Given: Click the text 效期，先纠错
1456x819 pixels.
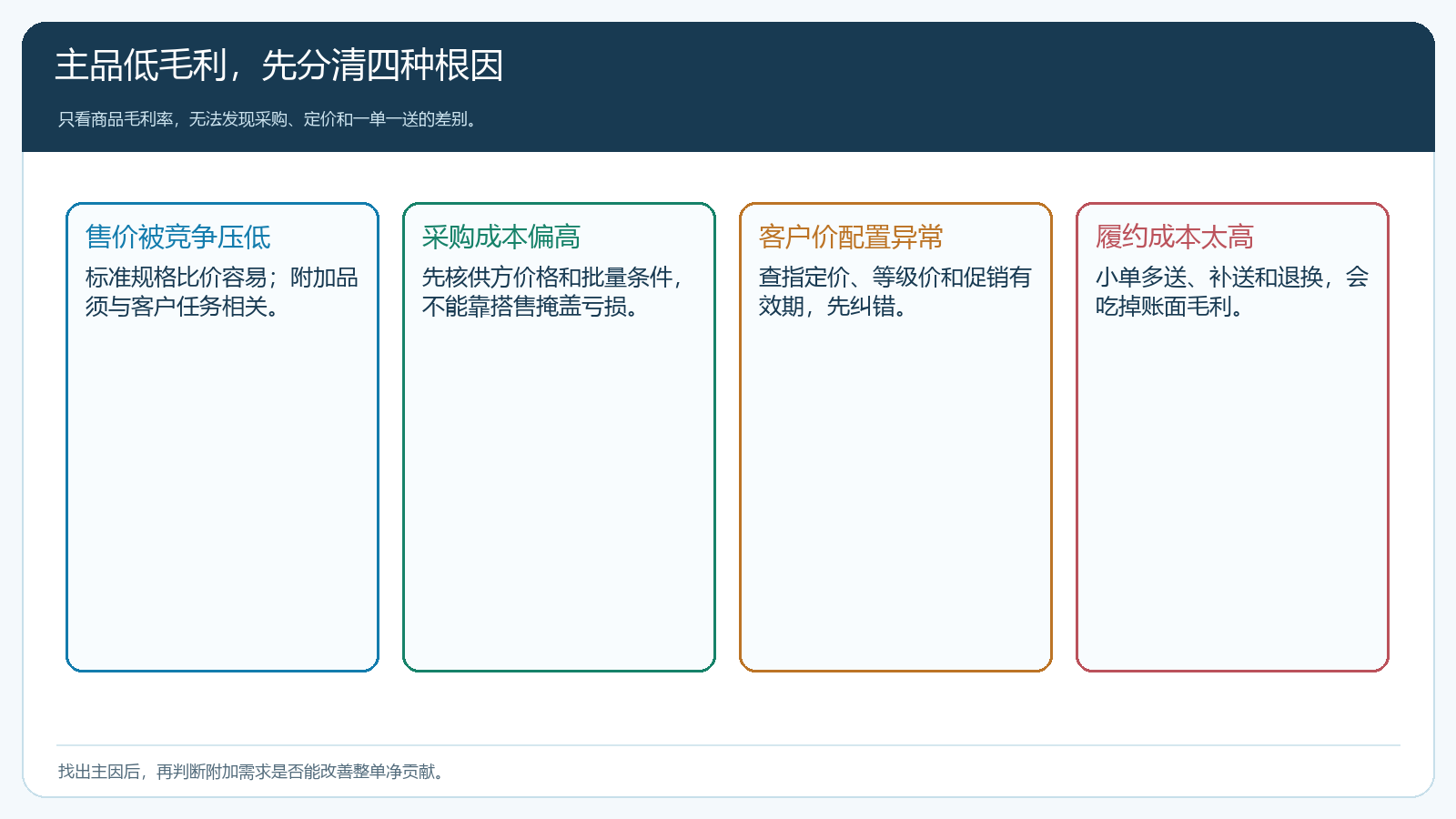Looking at the screenshot, I should click(827, 307).
